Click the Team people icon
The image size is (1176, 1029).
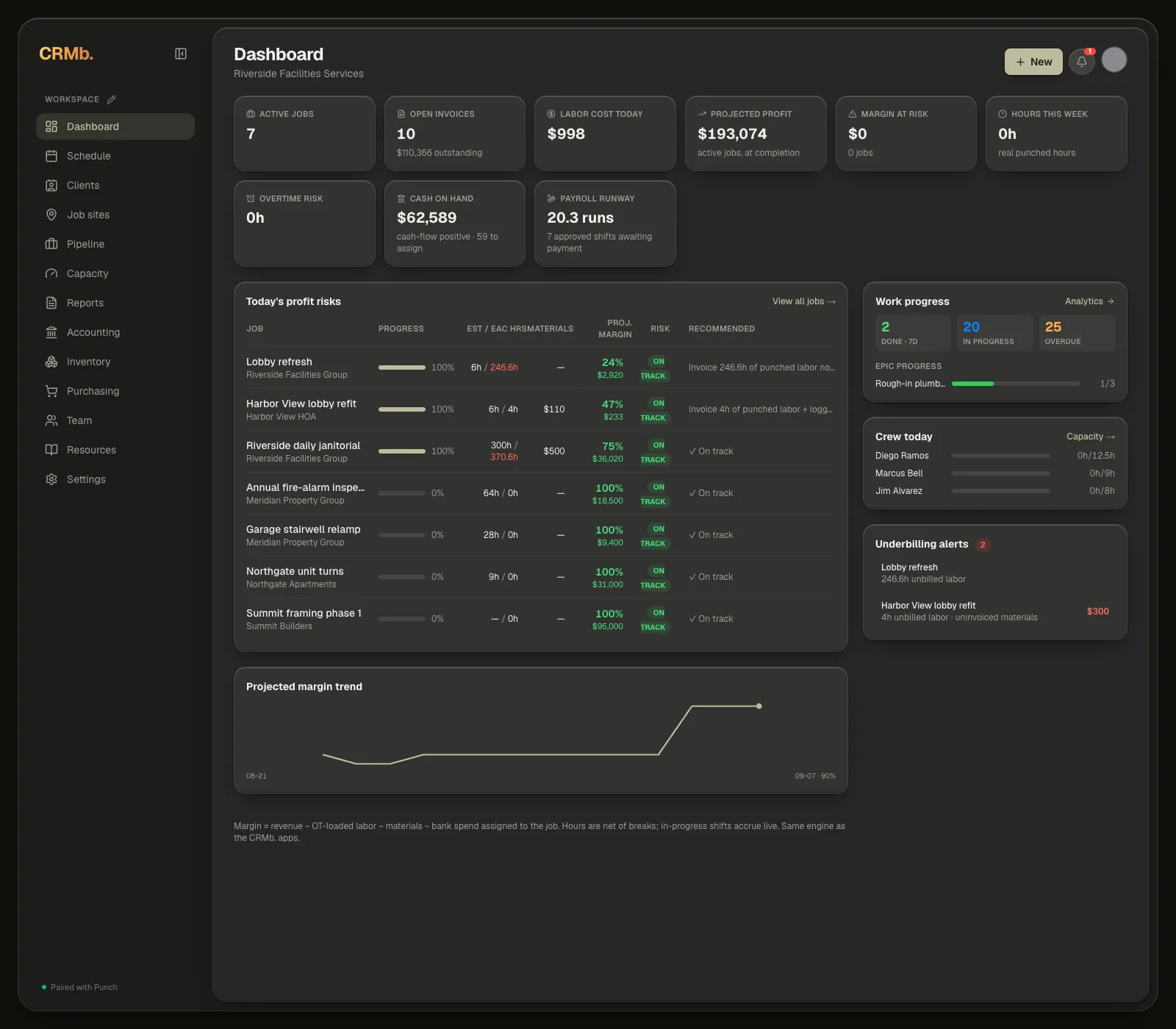click(x=51, y=420)
